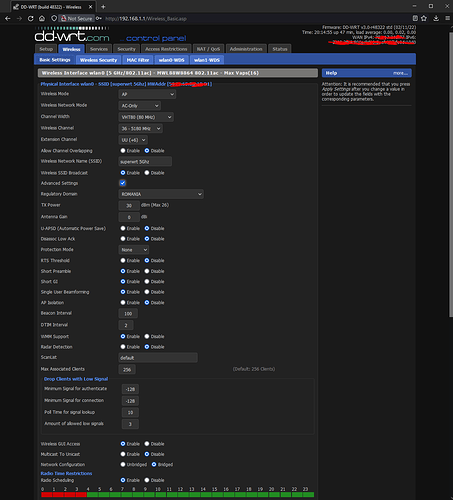
Task: Close the DD-WRT browser tab
Action: (91, 7)
